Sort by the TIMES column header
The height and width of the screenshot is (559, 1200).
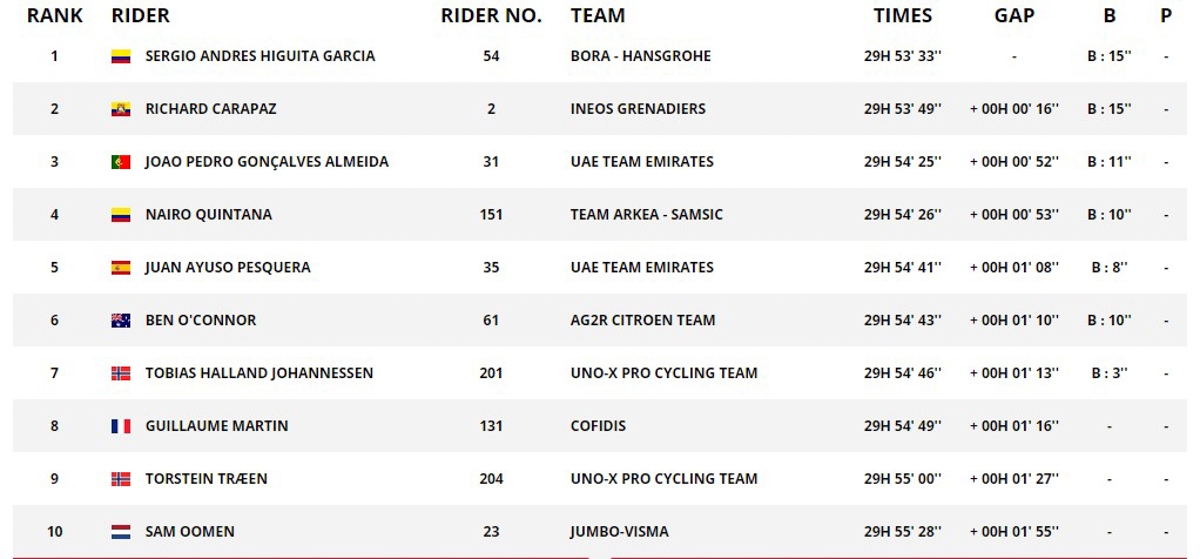pyautogui.click(x=902, y=16)
